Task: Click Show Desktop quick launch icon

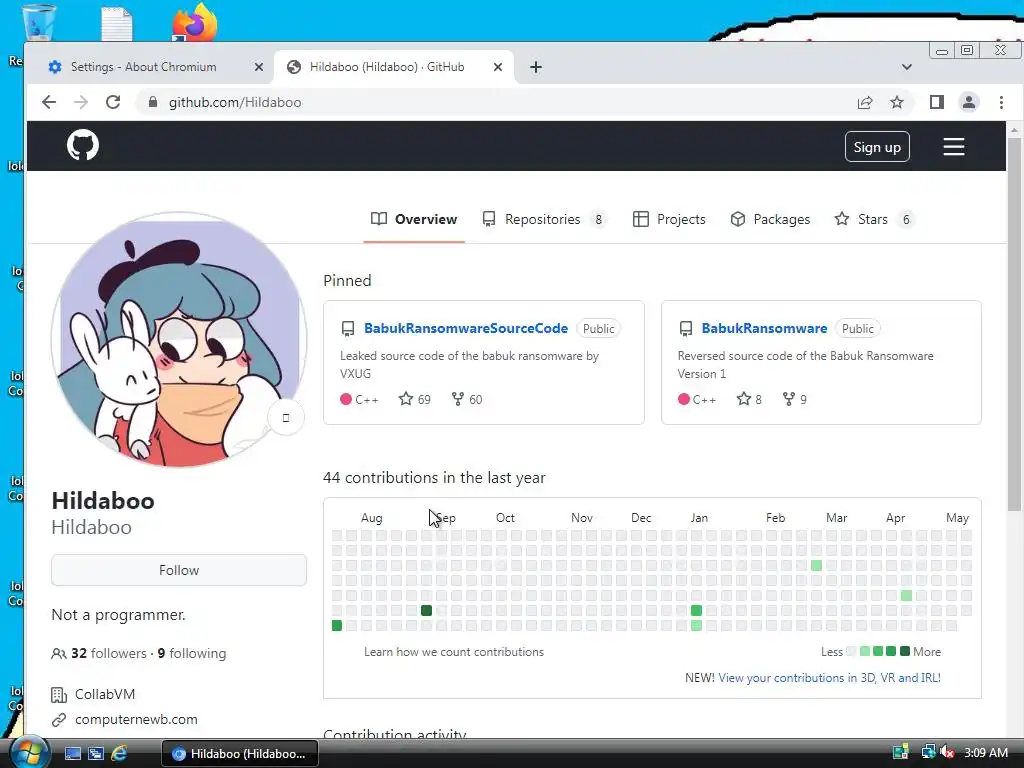Action: tap(72, 754)
